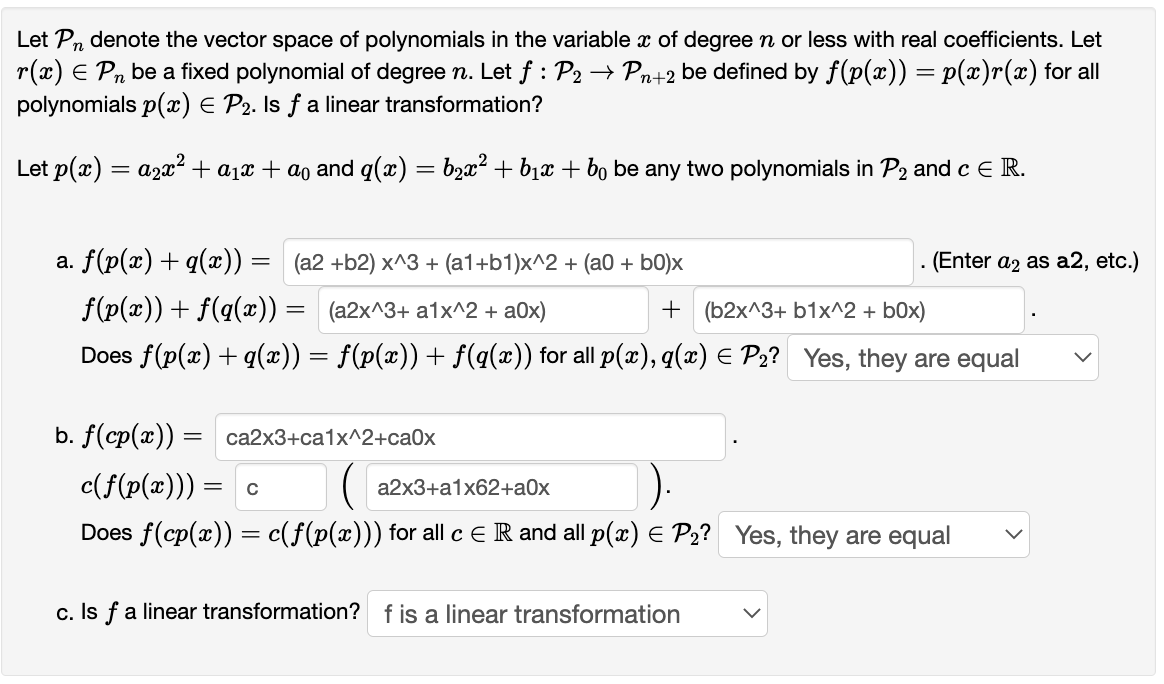Click the small 'c' coefficient input box
Image resolution: width=1164 pixels, height=684 pixels.
[x=280, y=486]
